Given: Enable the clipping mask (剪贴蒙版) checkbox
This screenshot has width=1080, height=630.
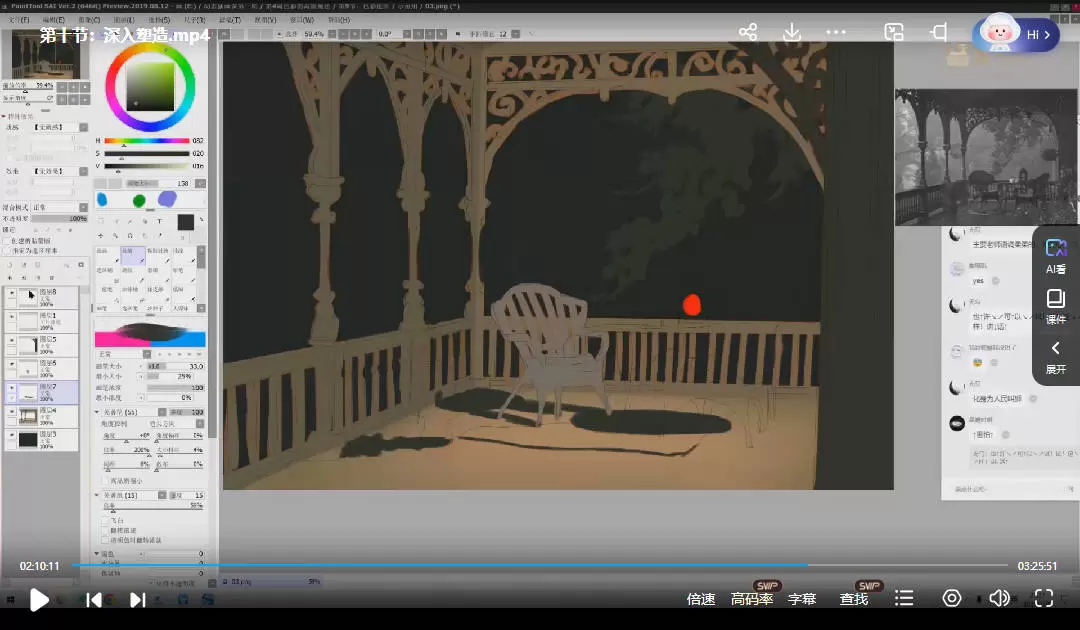Looking at the screenshot, I should point(7,241).
